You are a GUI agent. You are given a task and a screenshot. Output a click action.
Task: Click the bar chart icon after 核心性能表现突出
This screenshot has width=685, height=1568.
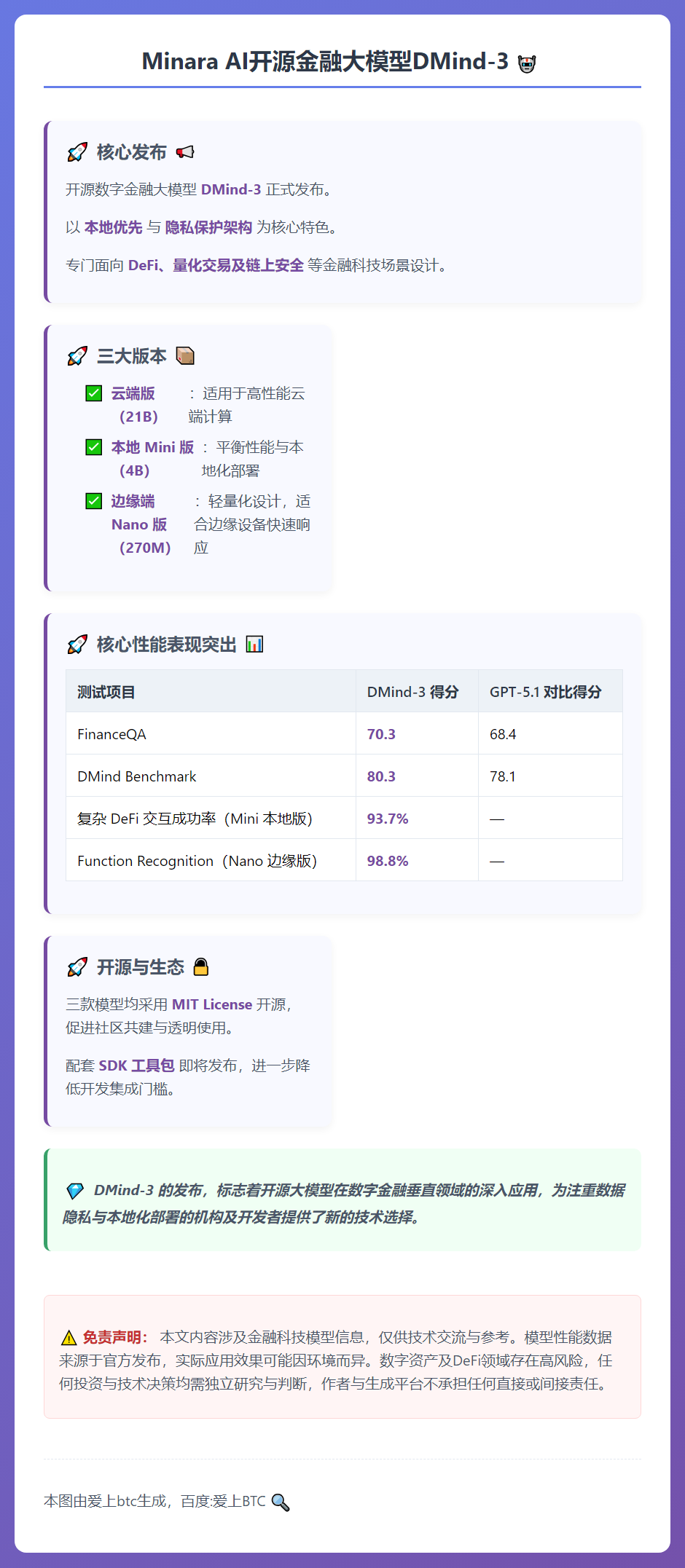tap(254, 645)
